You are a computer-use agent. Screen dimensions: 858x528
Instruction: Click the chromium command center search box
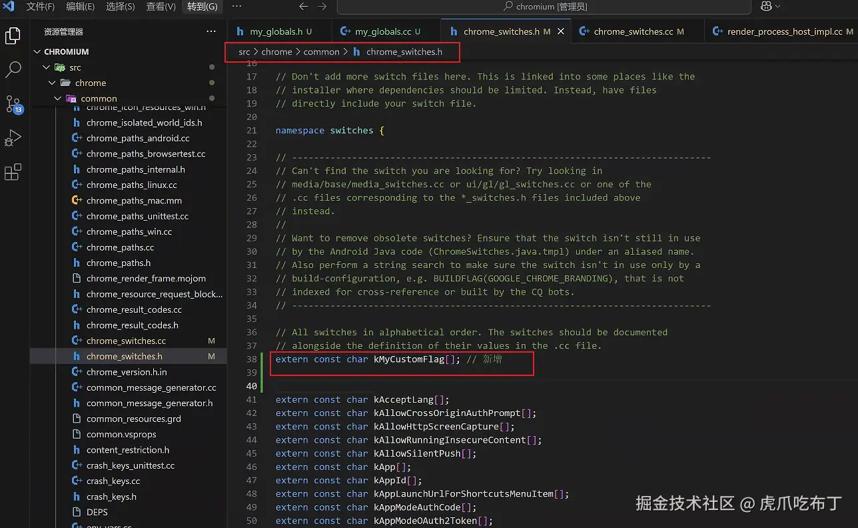(544, 7)
